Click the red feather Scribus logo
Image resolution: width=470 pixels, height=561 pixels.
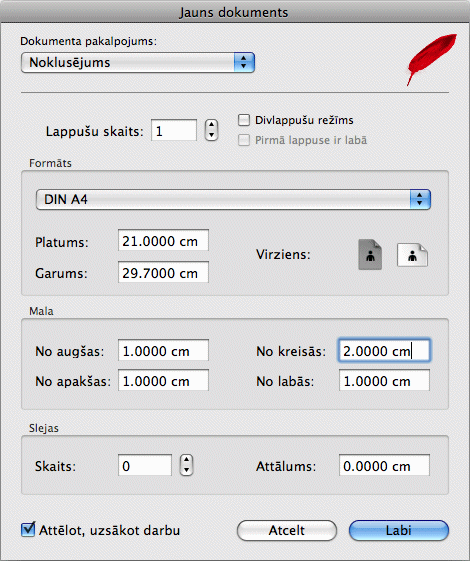tap(432, 59)
